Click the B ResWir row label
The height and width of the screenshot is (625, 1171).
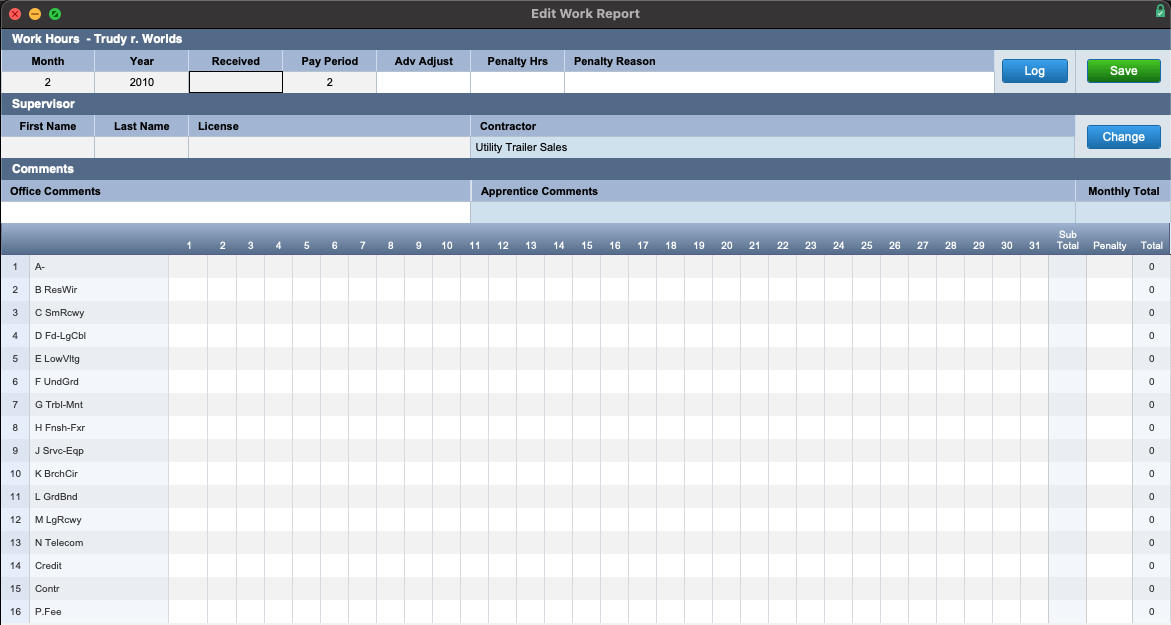[x=58, y=290]
